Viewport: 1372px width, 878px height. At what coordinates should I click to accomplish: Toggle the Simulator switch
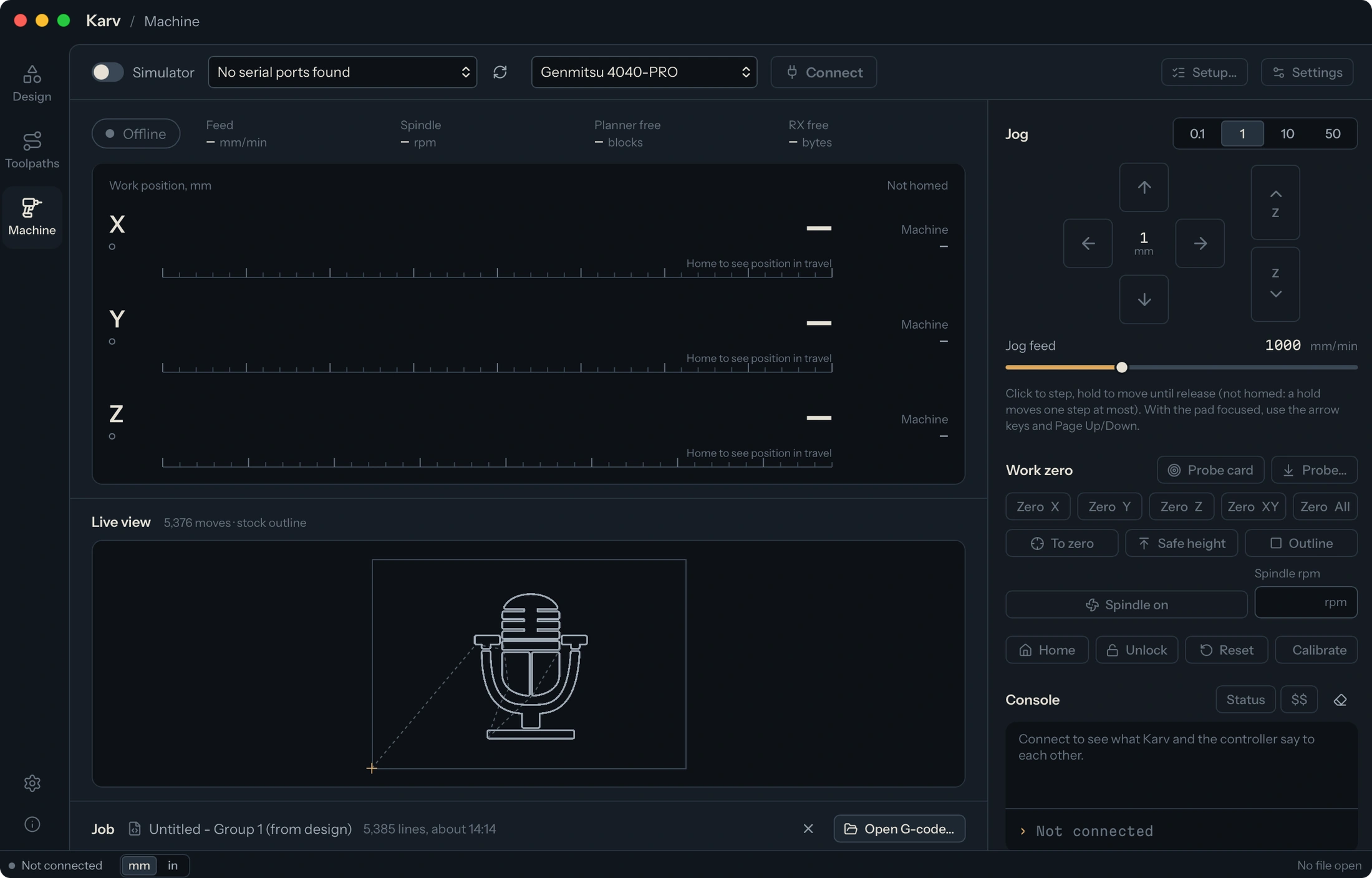tap(107, 72)
